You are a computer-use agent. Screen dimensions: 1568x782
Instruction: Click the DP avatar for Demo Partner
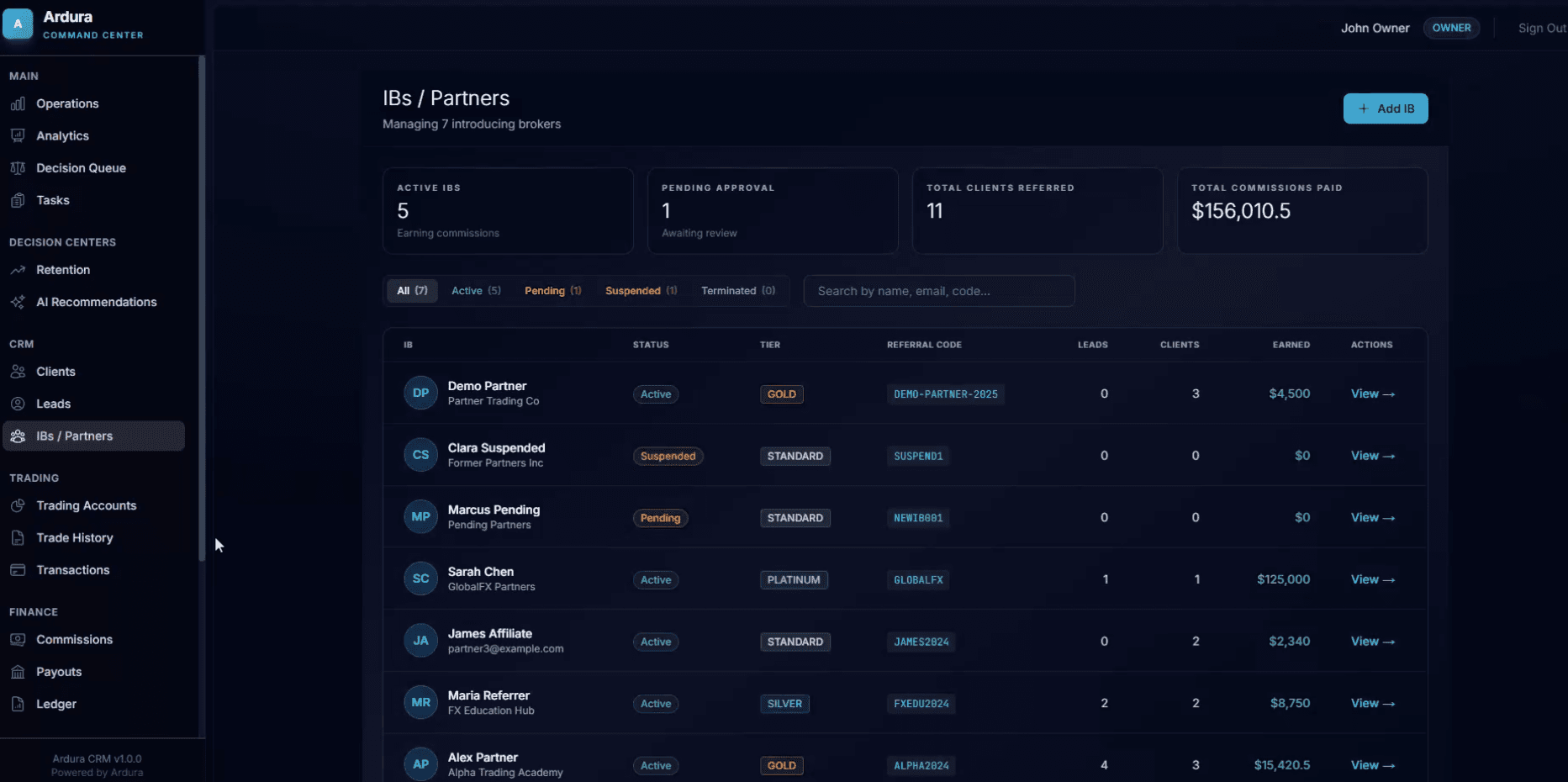pyautogui.click(x=420, y=393)
